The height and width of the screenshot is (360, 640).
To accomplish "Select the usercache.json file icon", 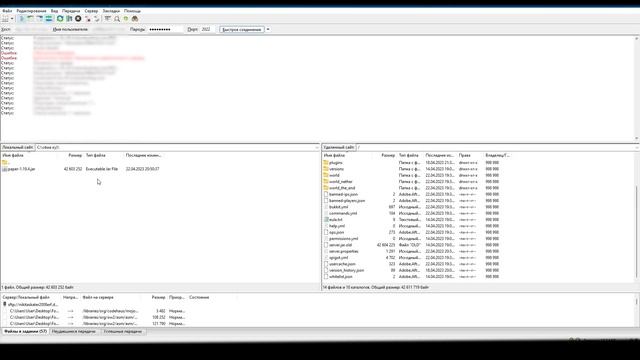I will click(x=326, y=264).
